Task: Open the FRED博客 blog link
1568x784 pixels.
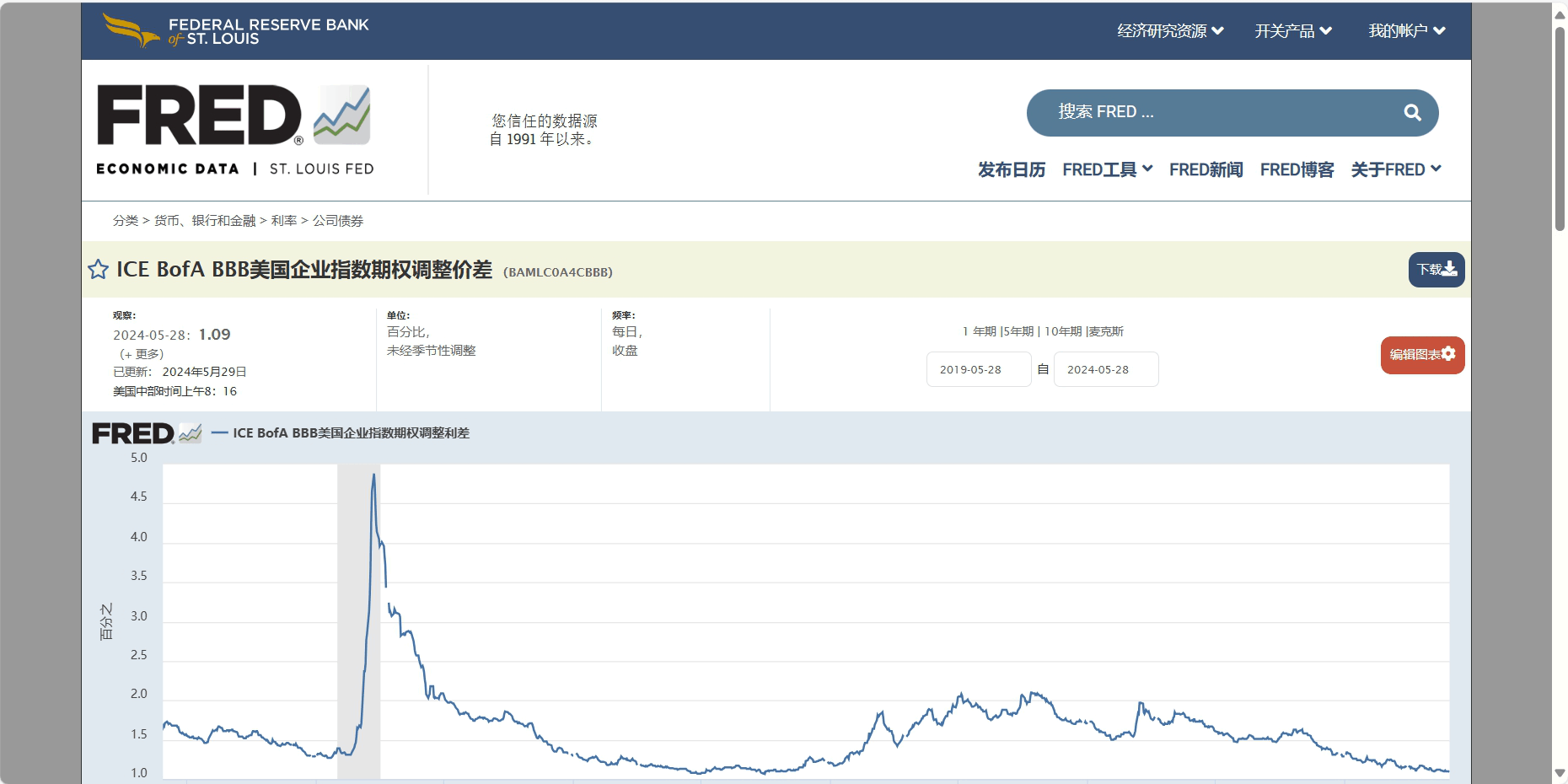Action: (1297, 169)
